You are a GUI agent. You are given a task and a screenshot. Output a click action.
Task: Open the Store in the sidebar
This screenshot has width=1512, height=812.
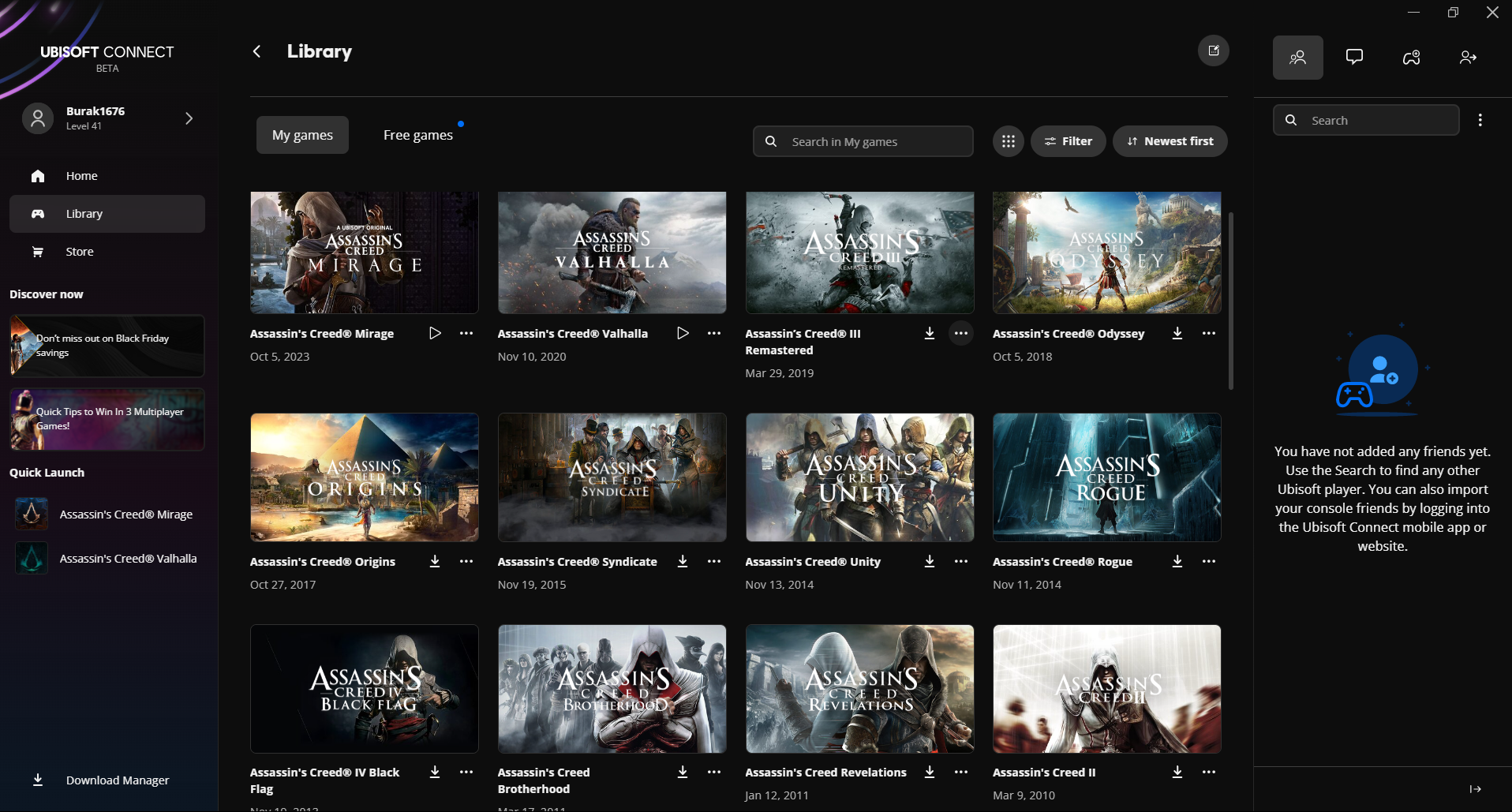[107, 252]
